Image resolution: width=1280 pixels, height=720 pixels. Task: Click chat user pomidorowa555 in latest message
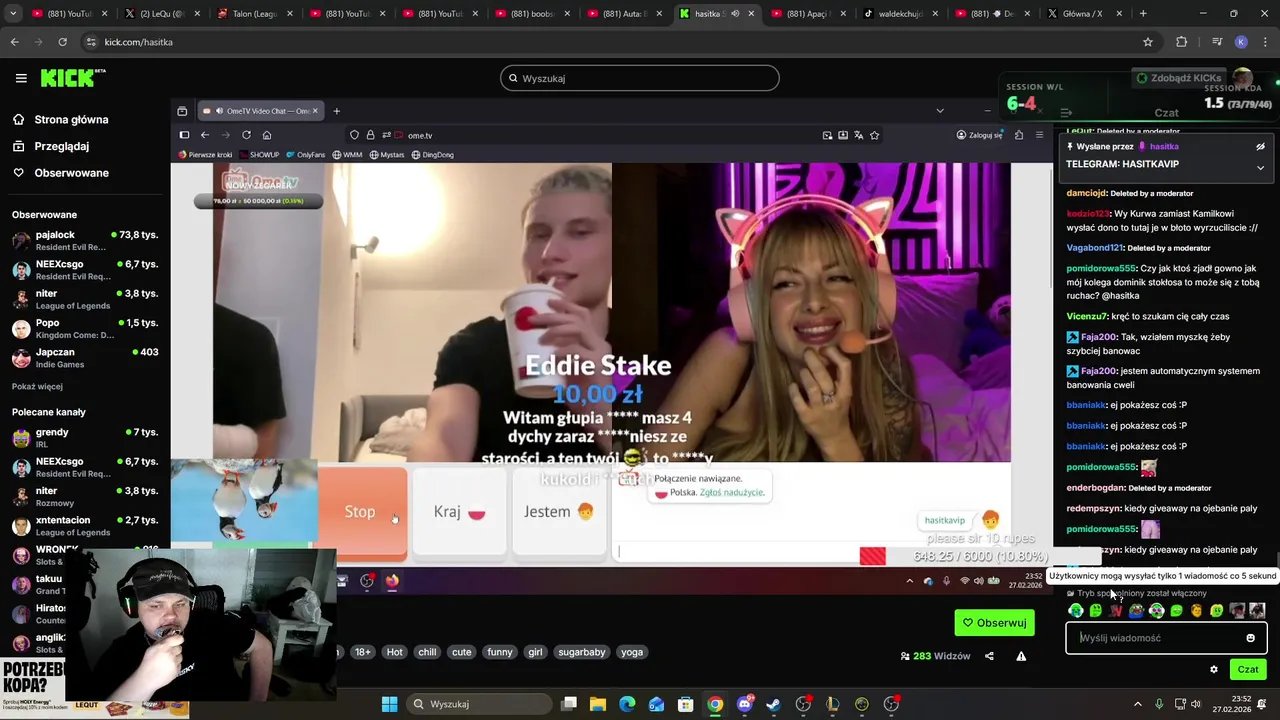tap(1101, 529)
